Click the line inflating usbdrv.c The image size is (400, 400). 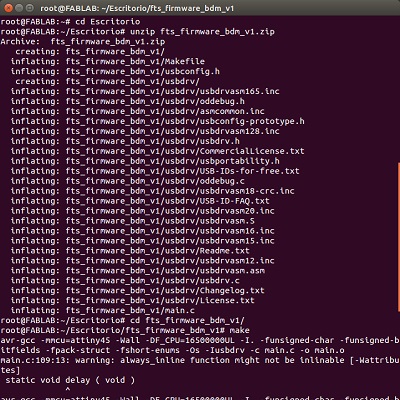[x=125, y=282]
